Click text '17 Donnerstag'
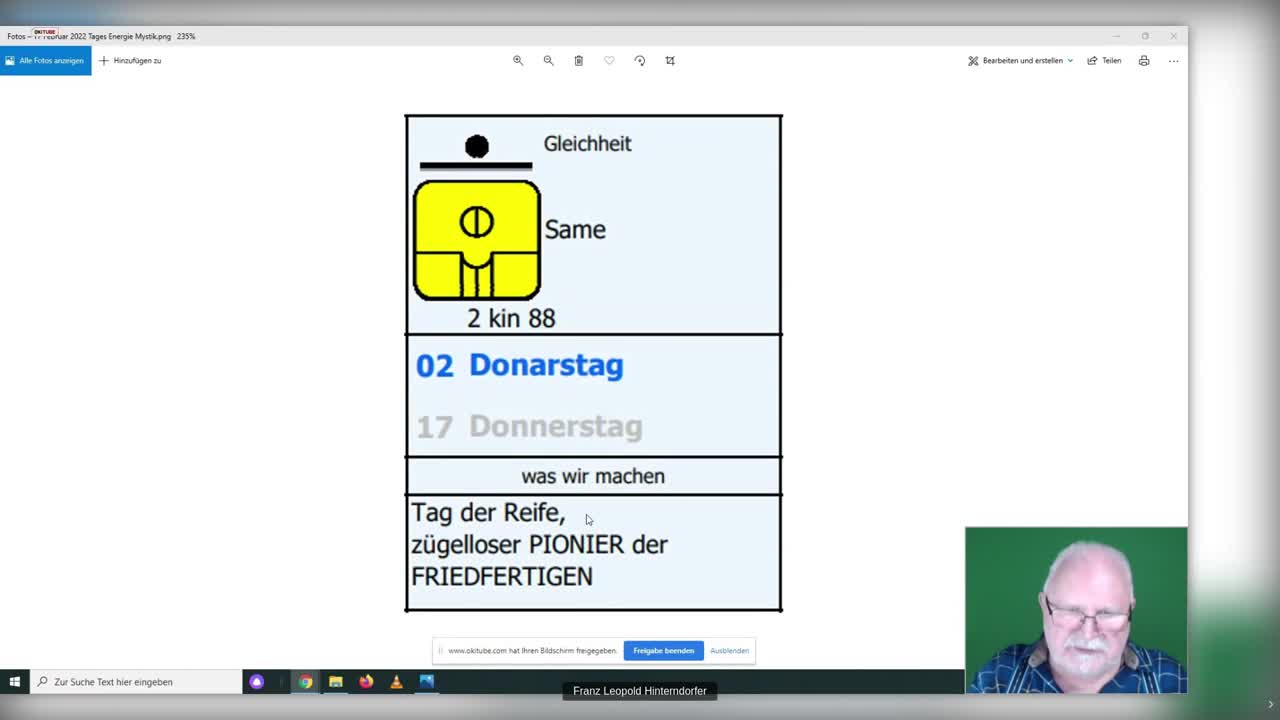The width and height of the screenshot is (1280, 720). click(x=529, y=426)
